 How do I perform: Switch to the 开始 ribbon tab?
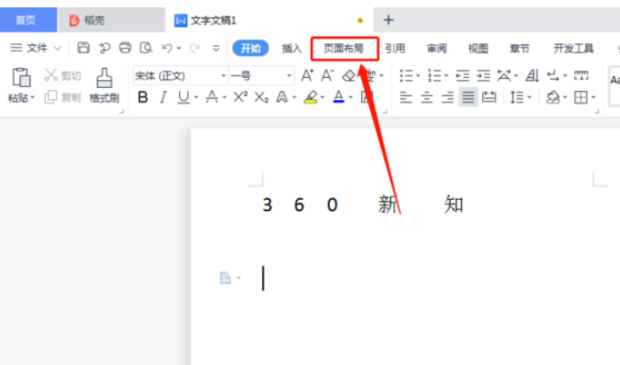251,48
